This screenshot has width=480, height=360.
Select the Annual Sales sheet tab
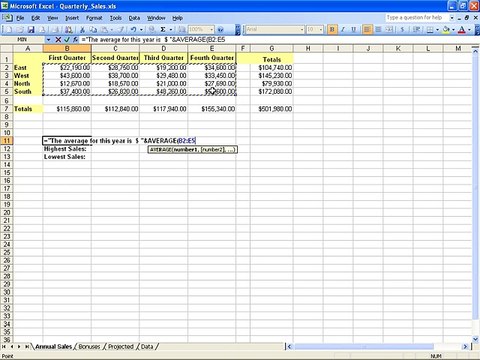[x=53, y=347]
